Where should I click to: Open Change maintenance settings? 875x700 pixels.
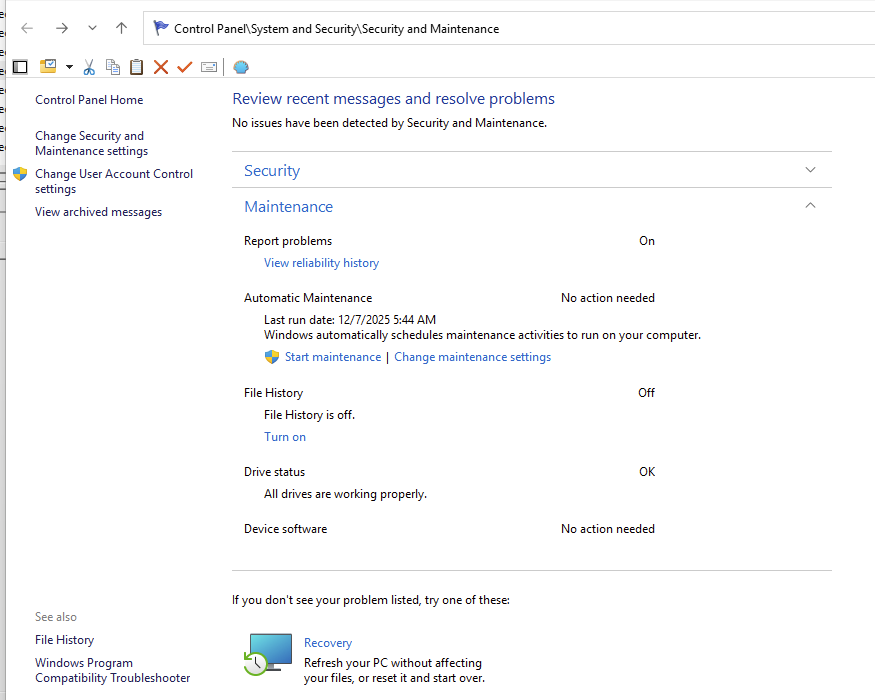click(472, 357)
